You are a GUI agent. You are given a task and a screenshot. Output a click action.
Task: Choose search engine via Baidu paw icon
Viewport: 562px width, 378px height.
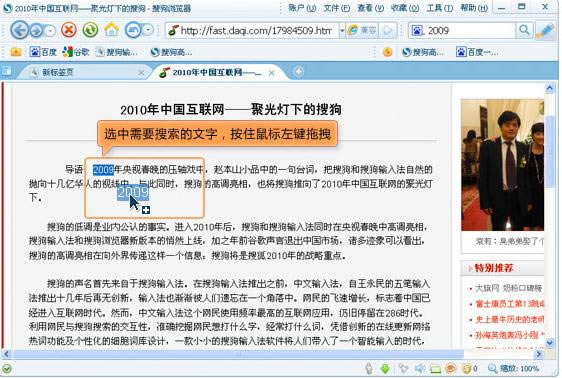[x=417, y=30]
